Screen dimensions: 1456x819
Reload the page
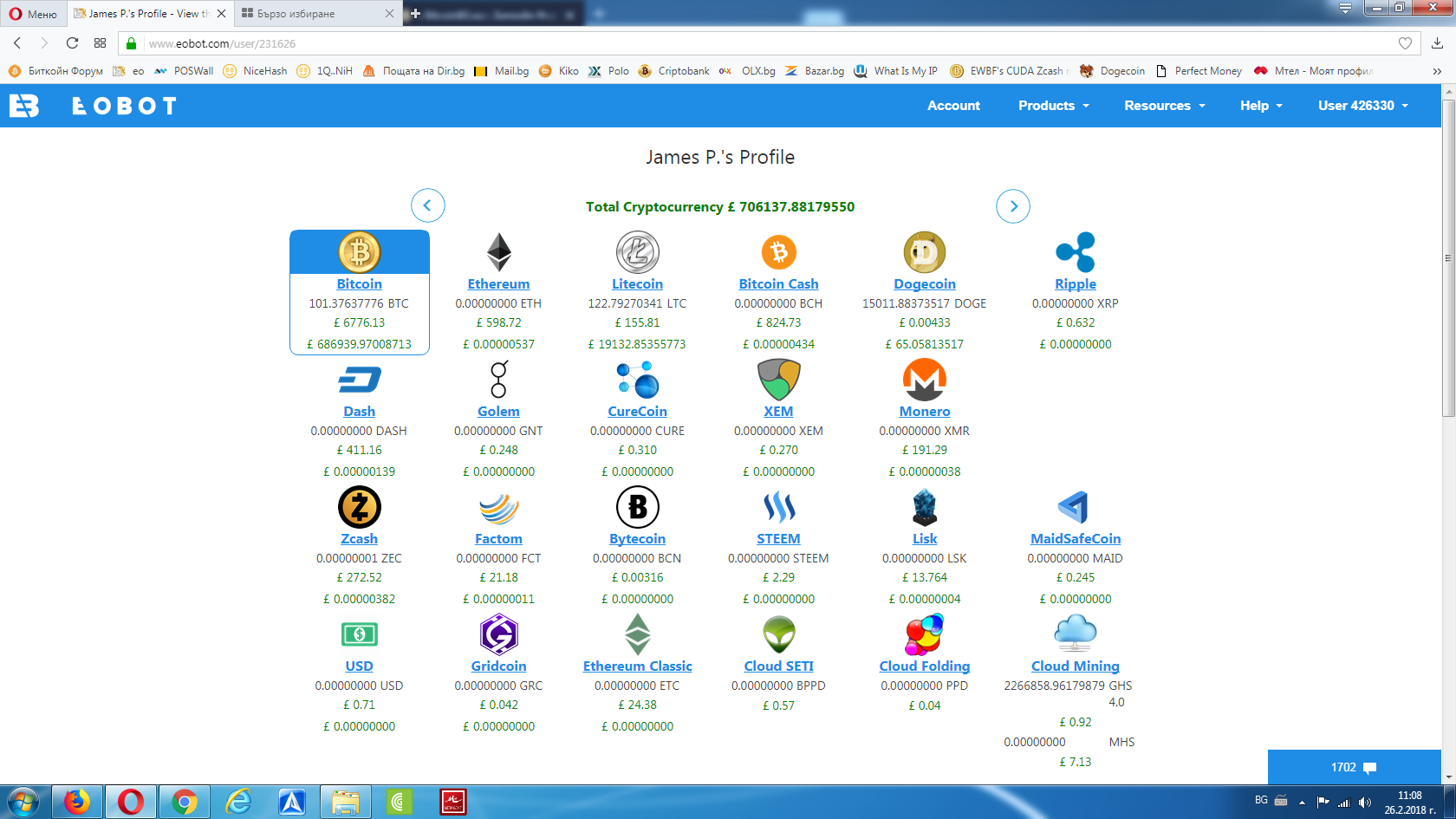(72, 43)
